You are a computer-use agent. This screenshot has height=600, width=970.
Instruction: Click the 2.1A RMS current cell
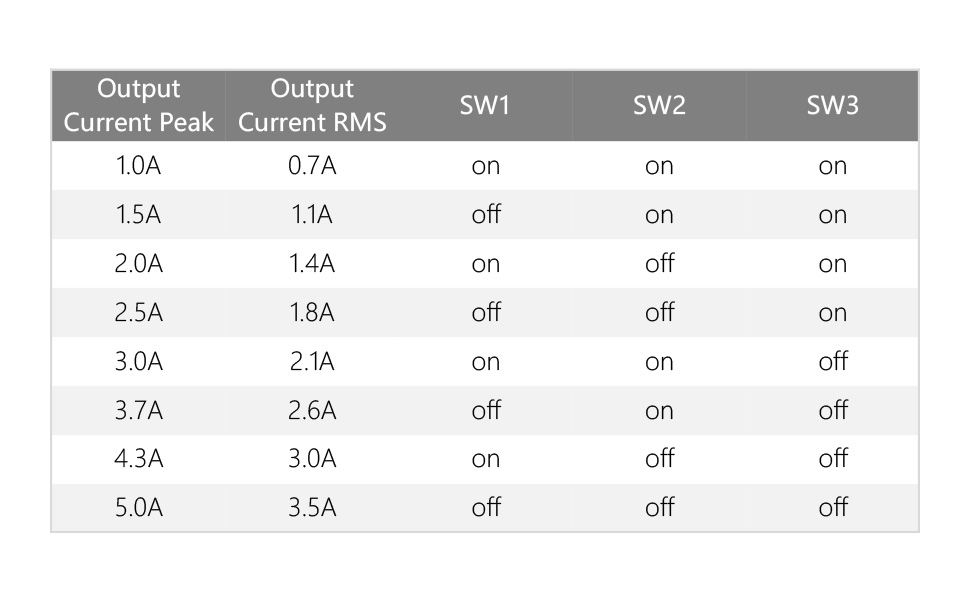(x=312, y=361)
